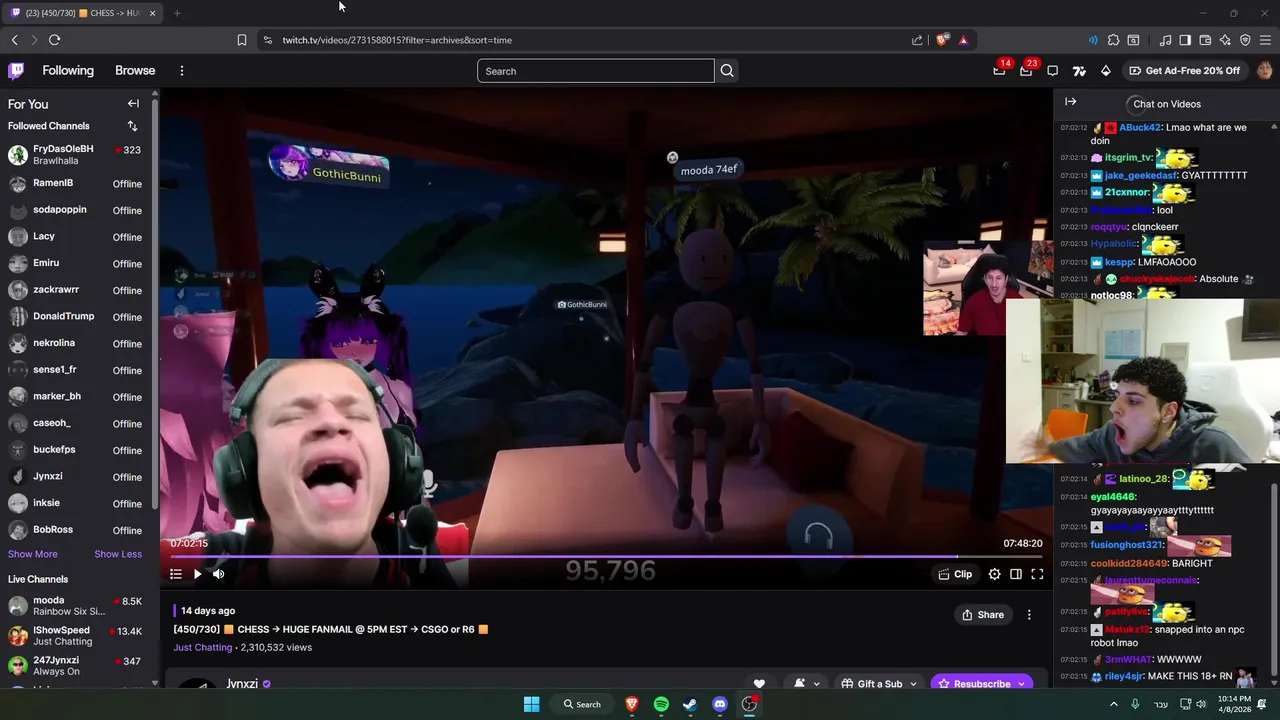1280x720 pixels.
Task: Share this page from the address bar
Action: tap(917, 40)
